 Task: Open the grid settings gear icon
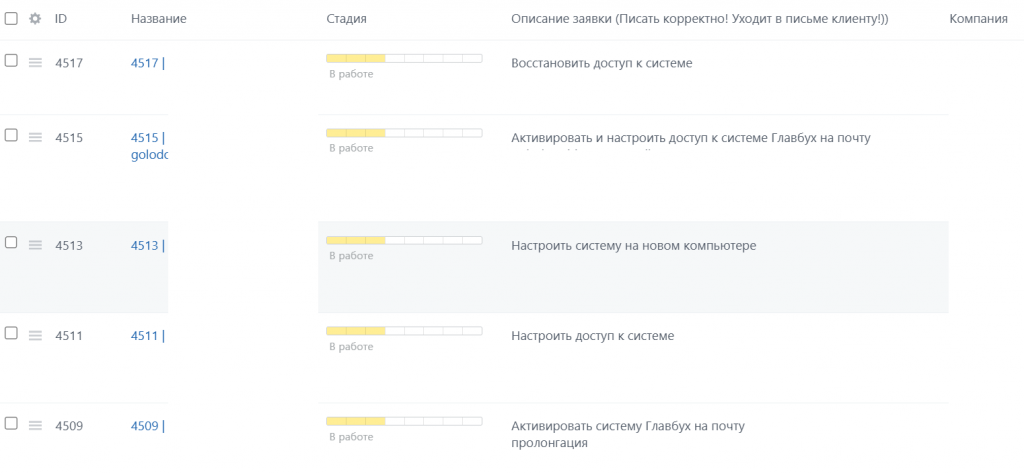[35, 19]
